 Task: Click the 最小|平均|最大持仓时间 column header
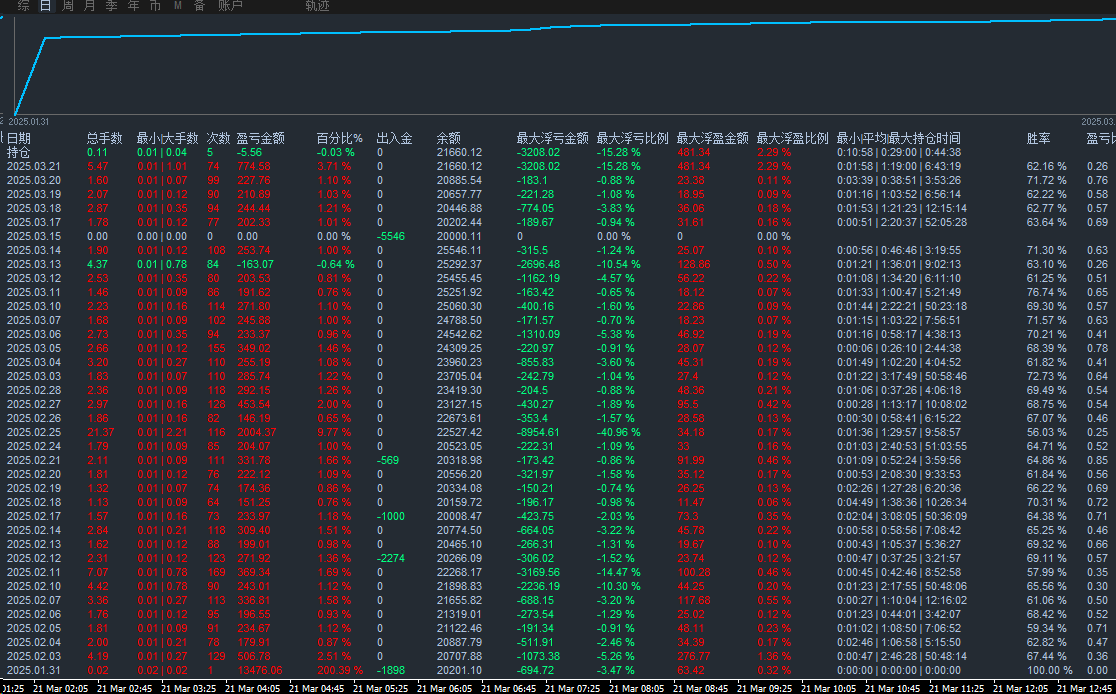(x=898, y=138)
